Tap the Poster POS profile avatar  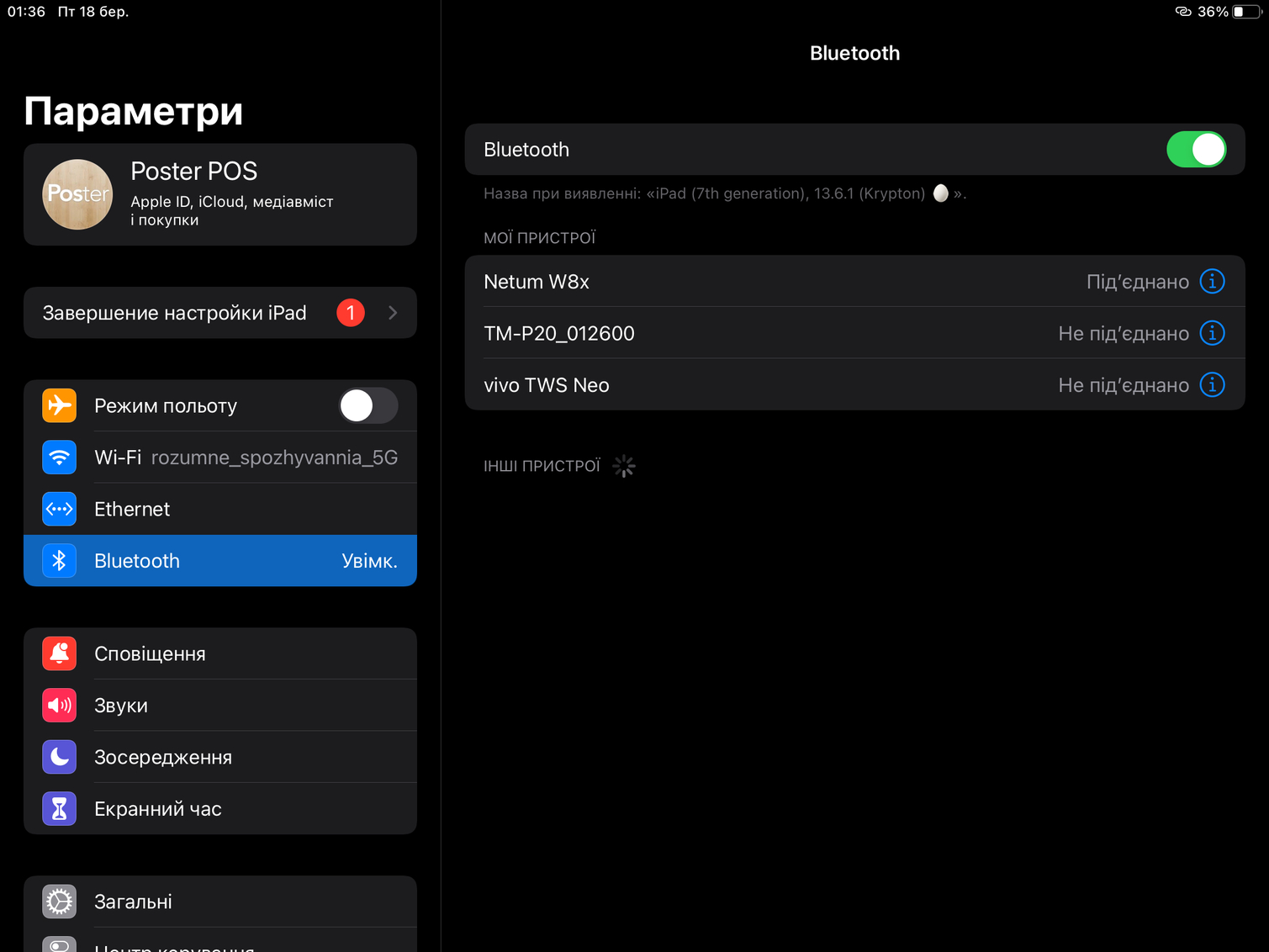(x=77, y=194)
